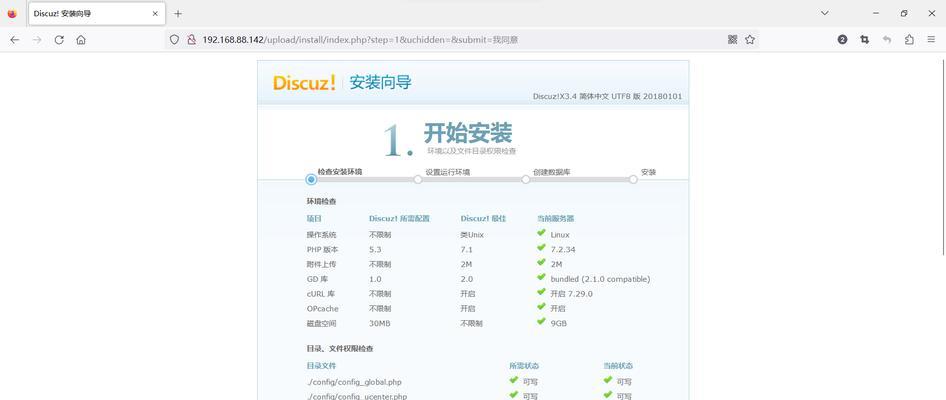Open the browser home page
946x400 pixels.
[x=81, y=40]
